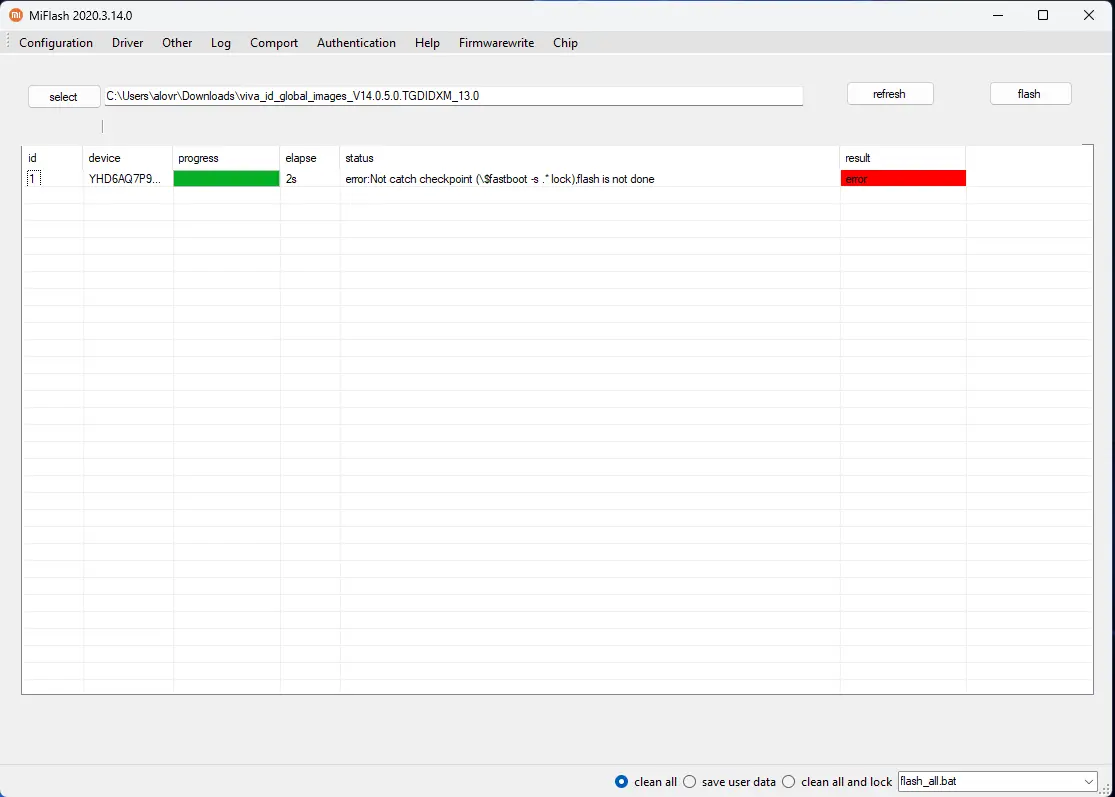Viewport: 1115px width, 797px height.
Task: Close the MiFlash window
Action: coord(1089,15)
